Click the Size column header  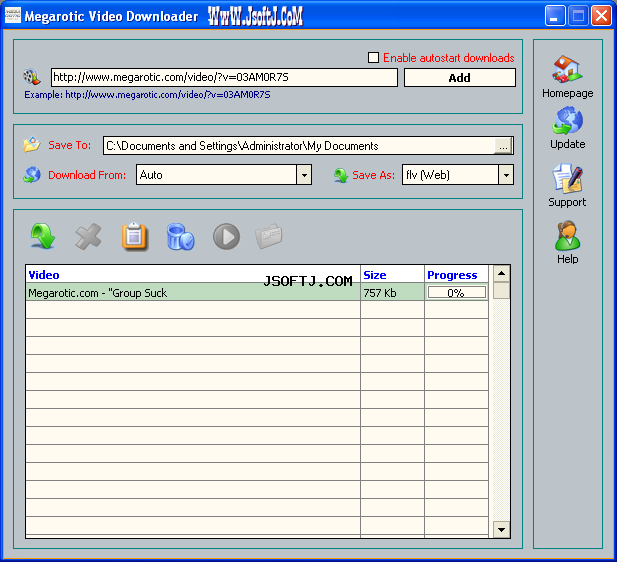(x=392, y=274)
